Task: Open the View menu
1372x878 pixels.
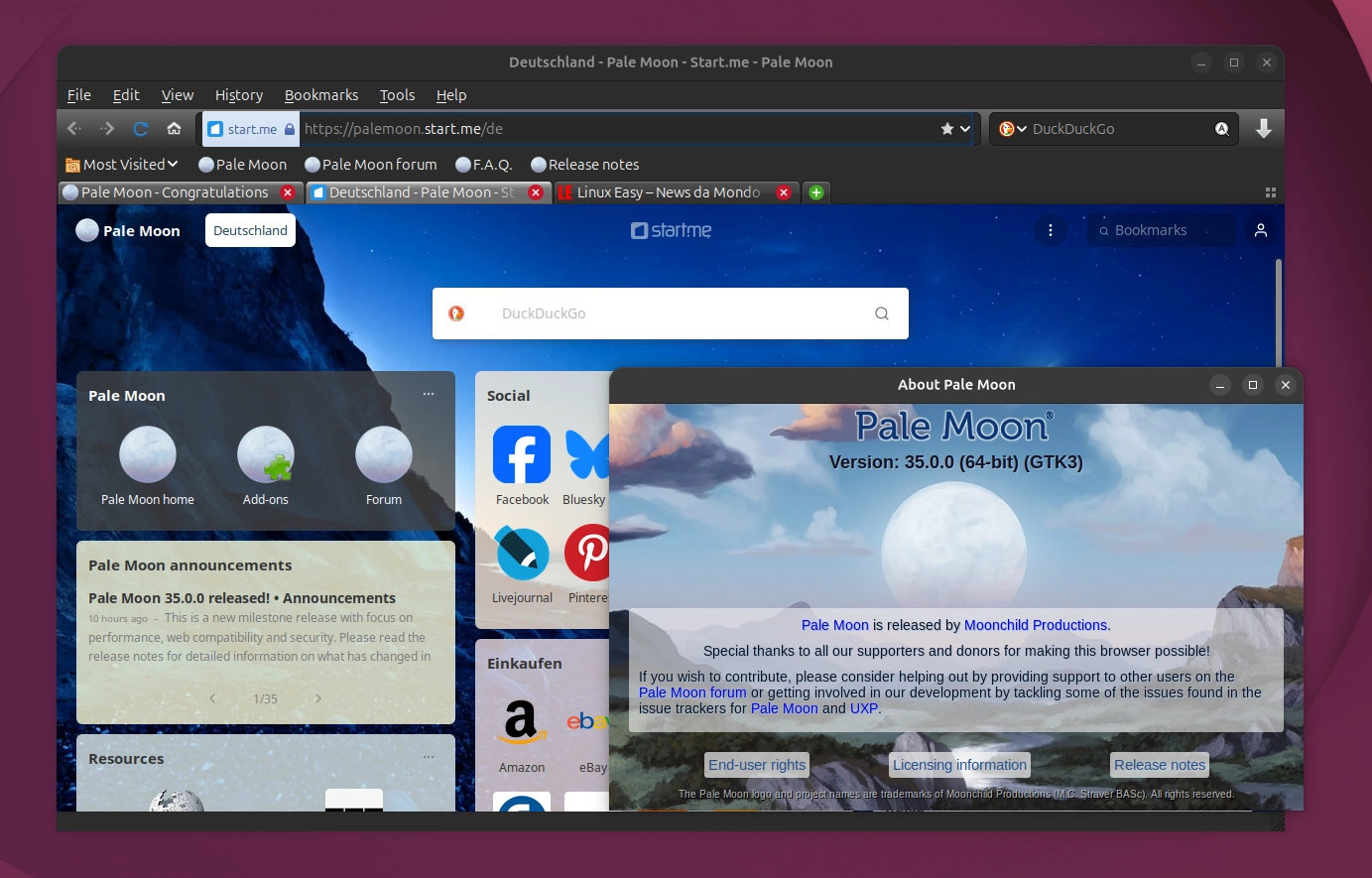Action: click(x=178, y=95)
